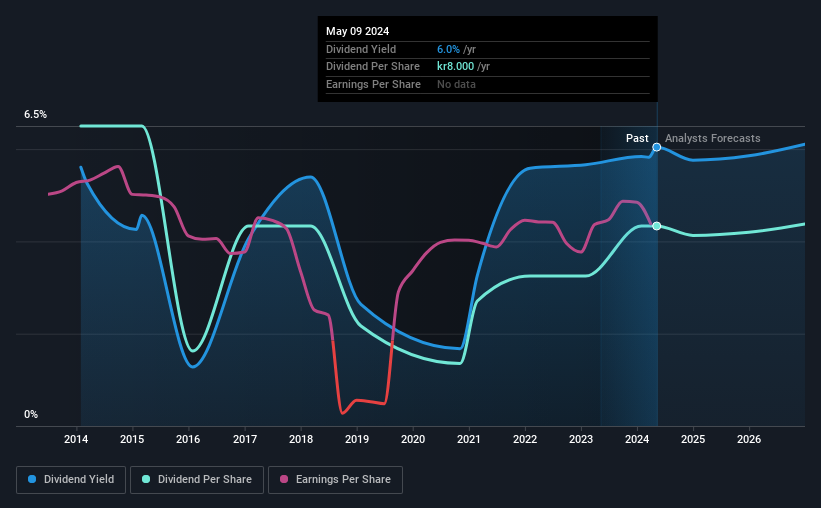The width and height of the screenshot is (821, 508).
Task: Click the 'Earnings Per Share' tooltip row label
Action: pyautogui.click(x=373, y=84)
